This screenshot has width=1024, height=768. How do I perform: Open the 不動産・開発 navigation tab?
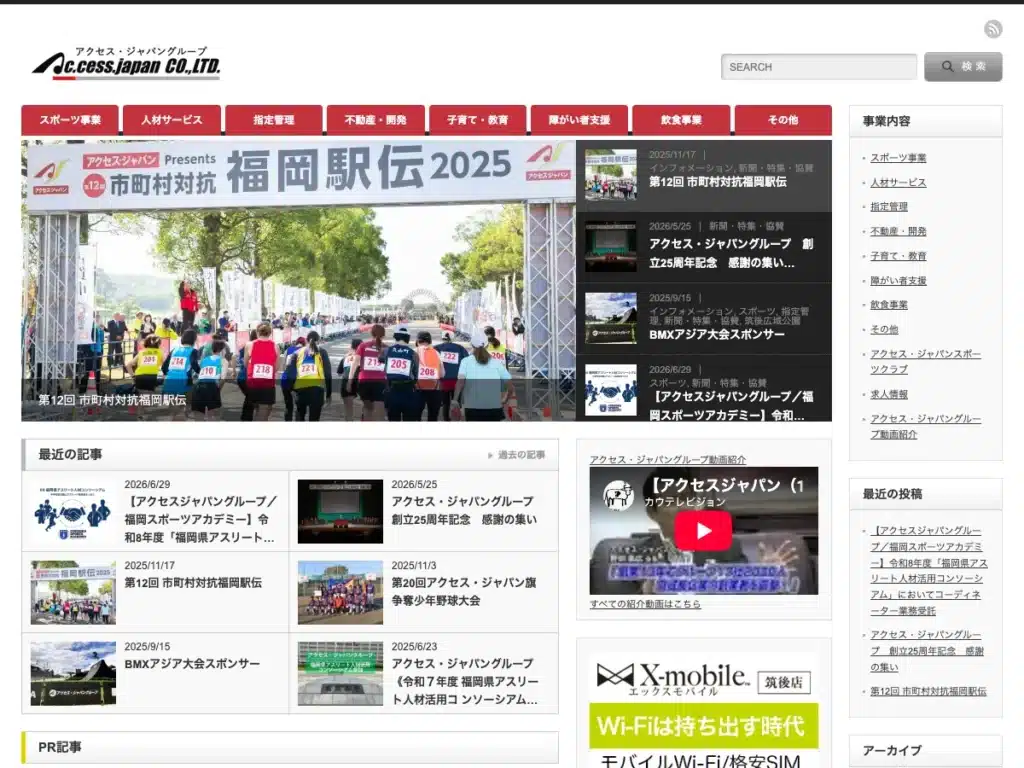[376, 120]
